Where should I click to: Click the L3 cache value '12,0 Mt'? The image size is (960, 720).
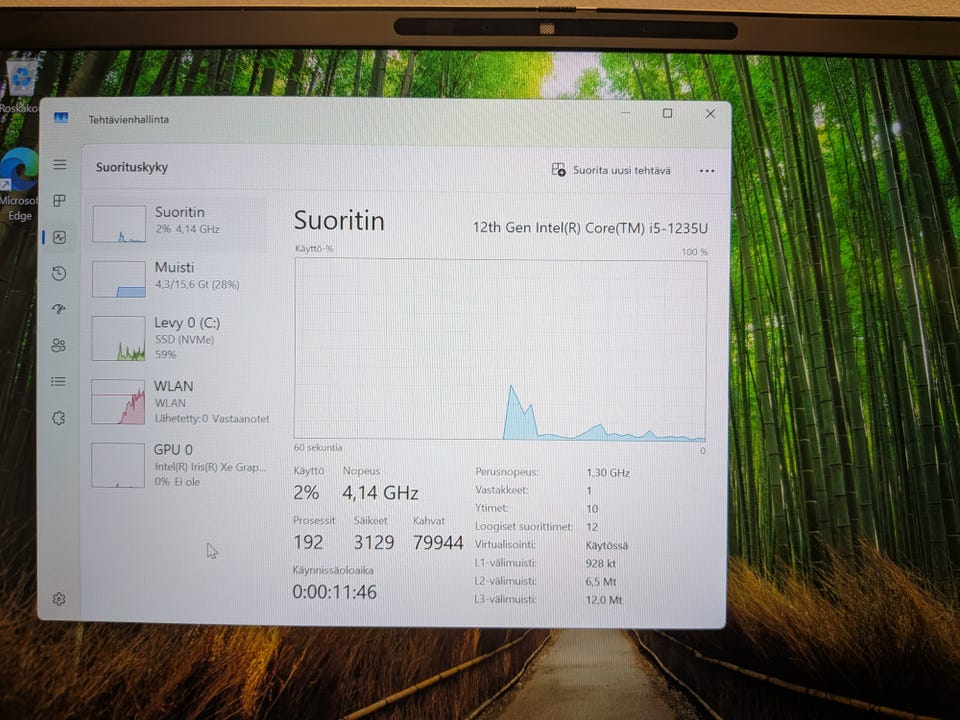(x=604, y=600)
